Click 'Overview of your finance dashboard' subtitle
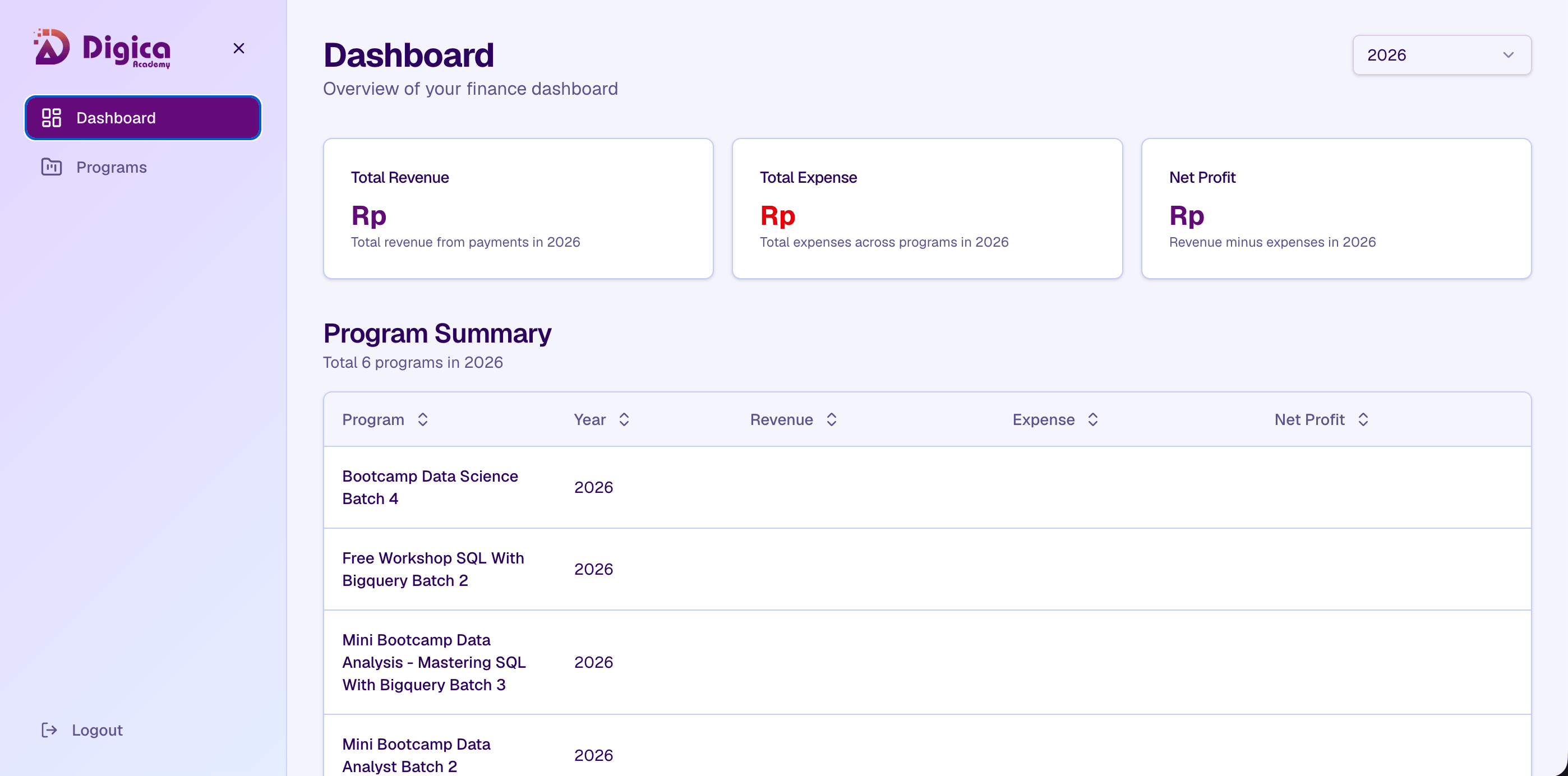The height and width of the screenshot is (776, 1568). 470,89
